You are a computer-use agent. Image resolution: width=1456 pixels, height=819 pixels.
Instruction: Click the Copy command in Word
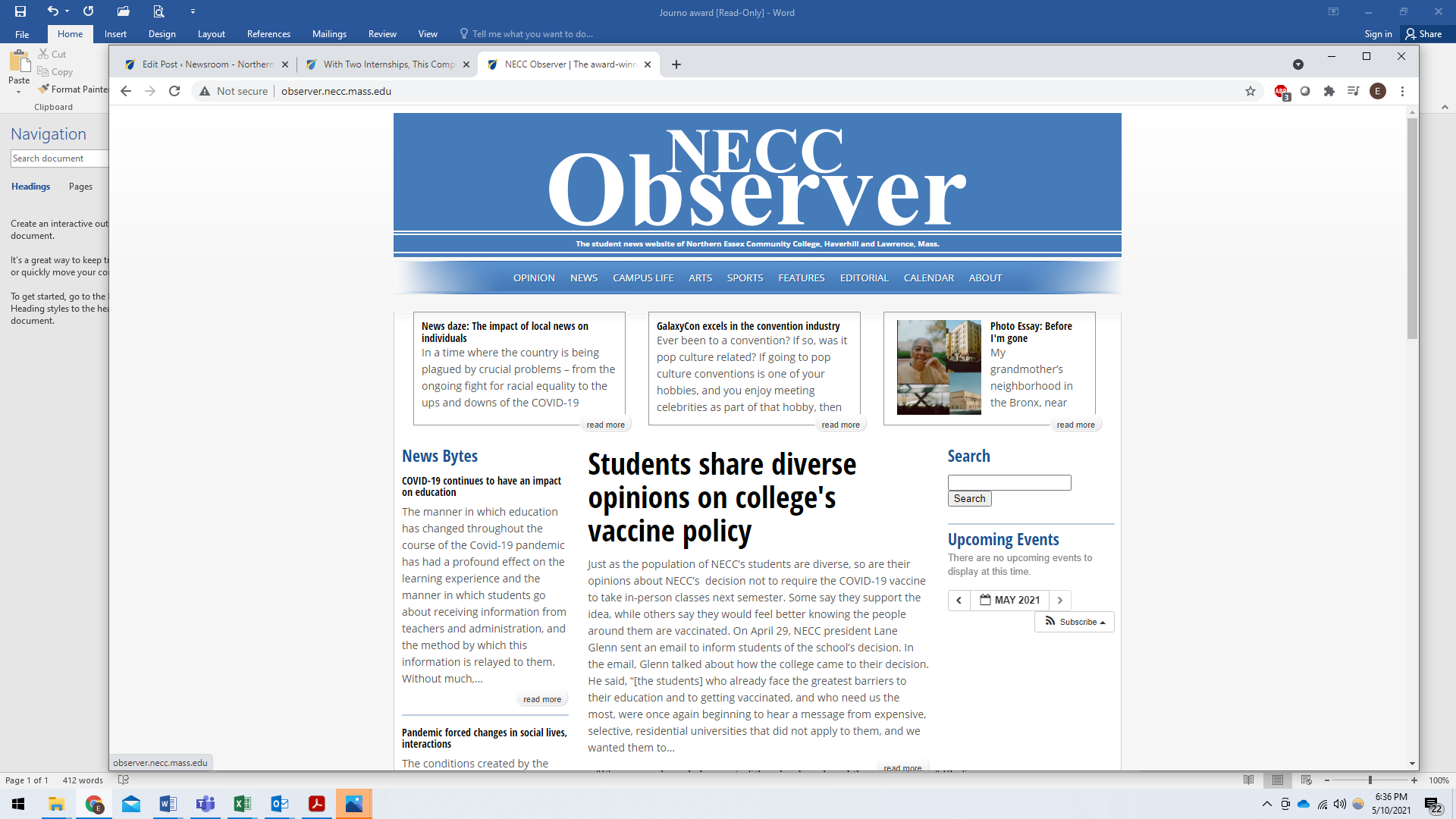coord(55,72)
